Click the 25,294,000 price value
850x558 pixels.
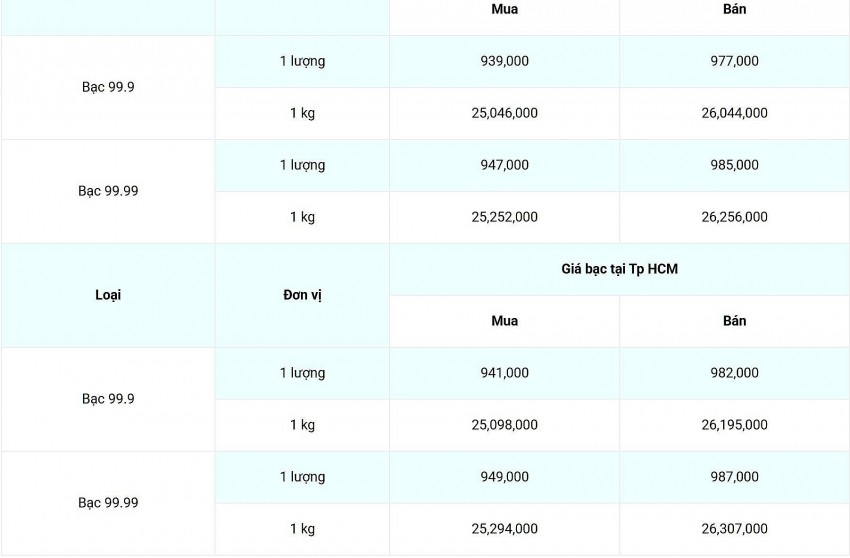pyautogui.click(x=504, y=529)
